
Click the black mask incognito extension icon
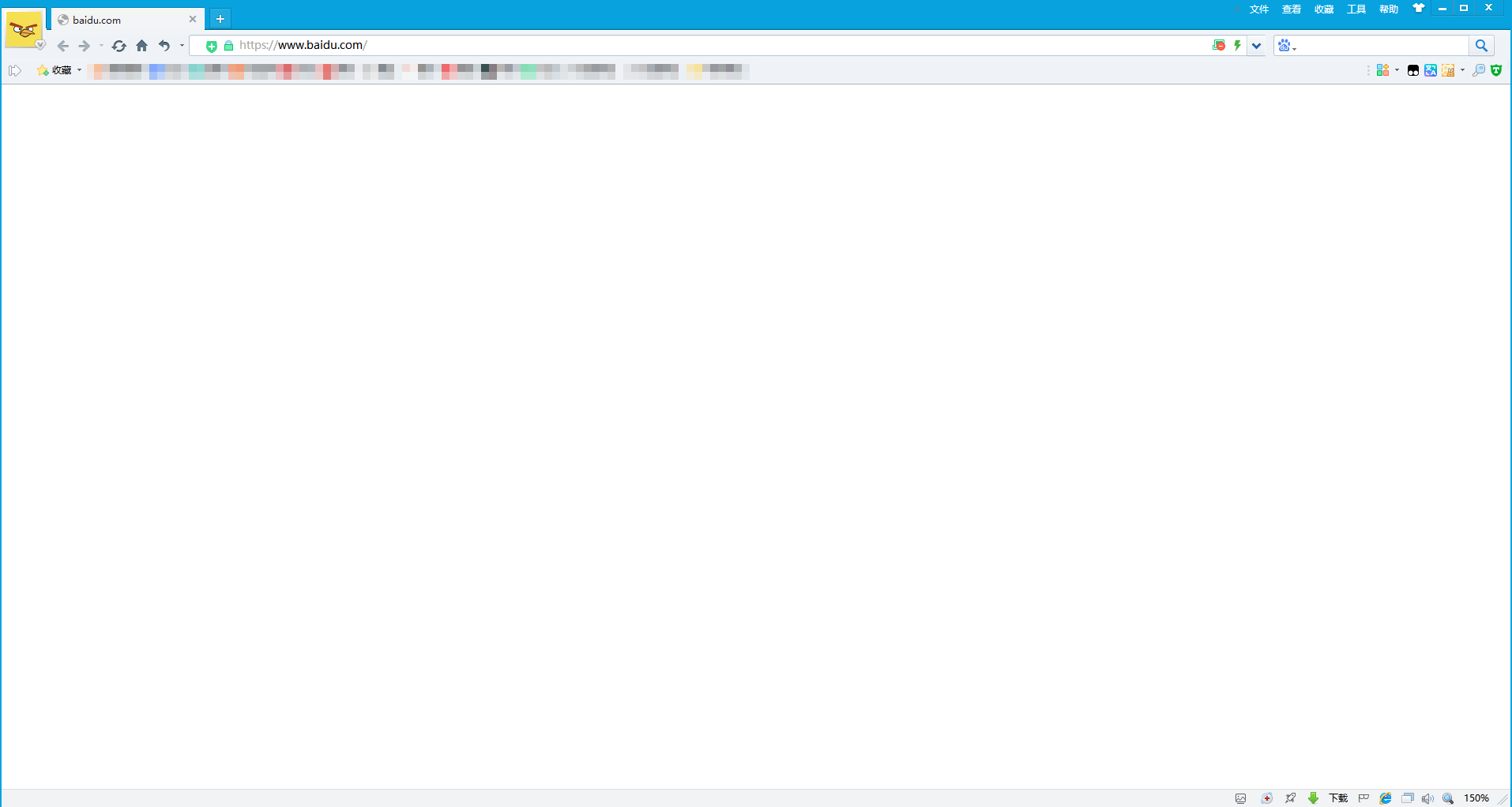(x=1413, y=70)
